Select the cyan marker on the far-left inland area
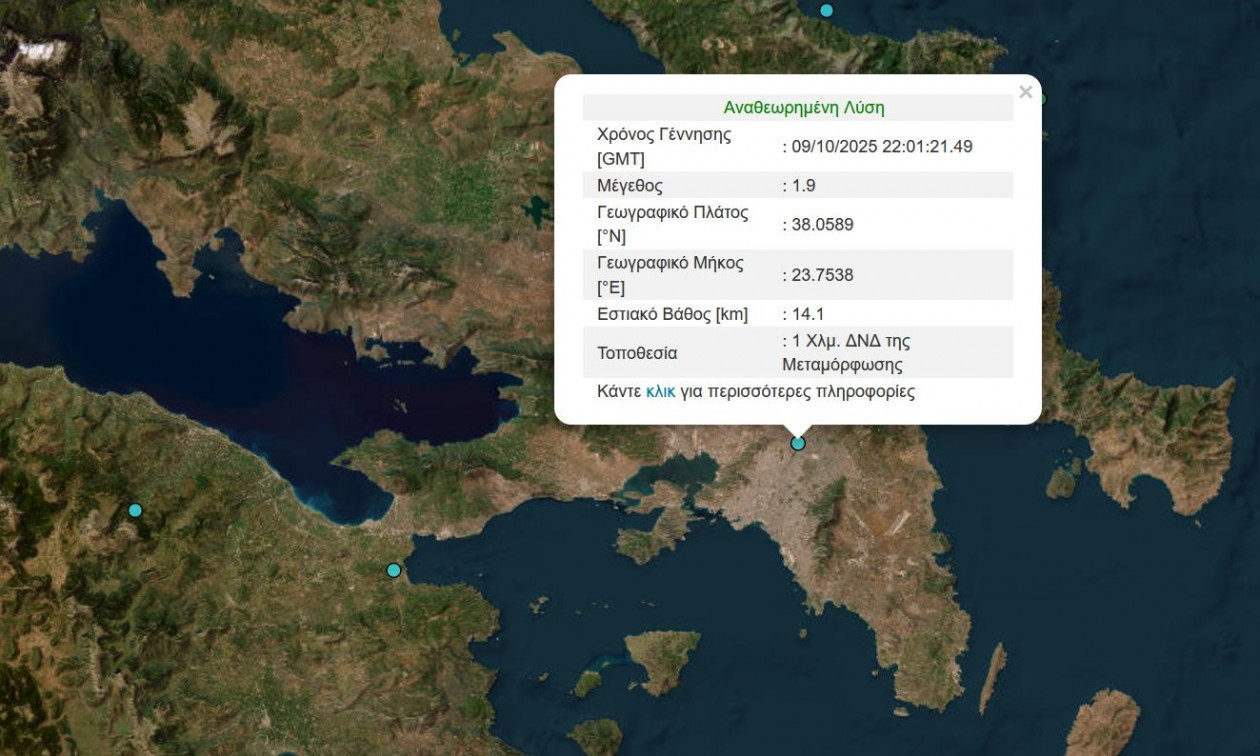 pyautogui.click(x=135, y=510)
